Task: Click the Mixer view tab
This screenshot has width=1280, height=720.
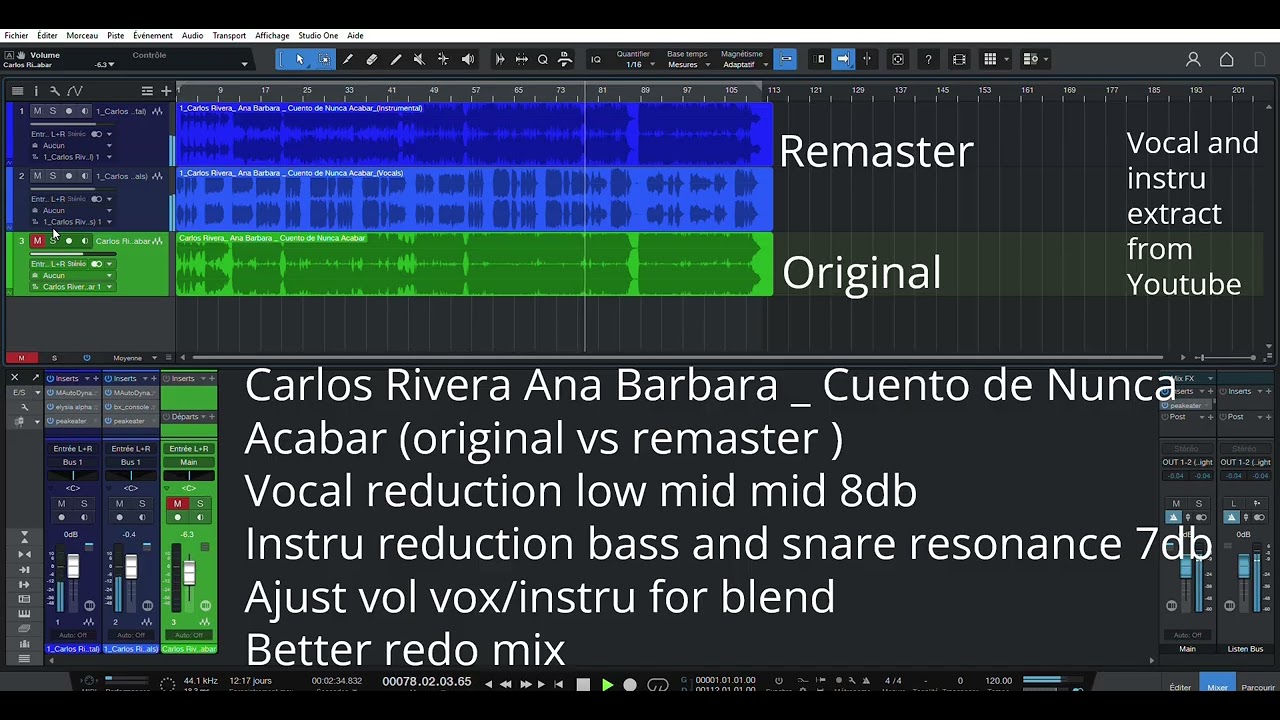Action: click(1217, 687)
